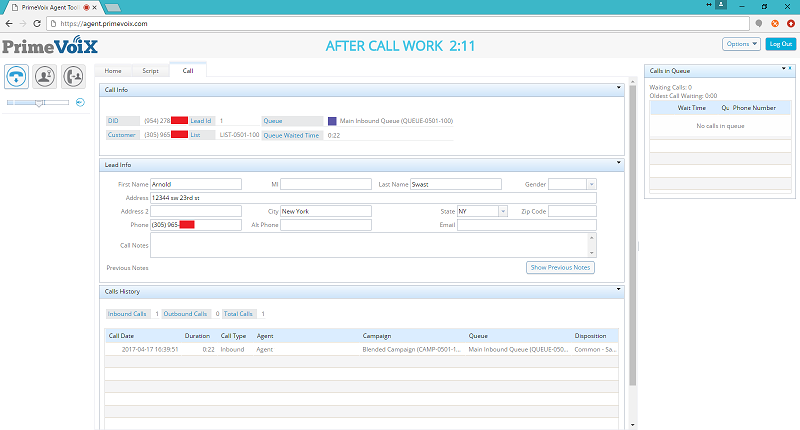Click the First Name field
Viewport: 800px width, 430px height.
[196, 184]
